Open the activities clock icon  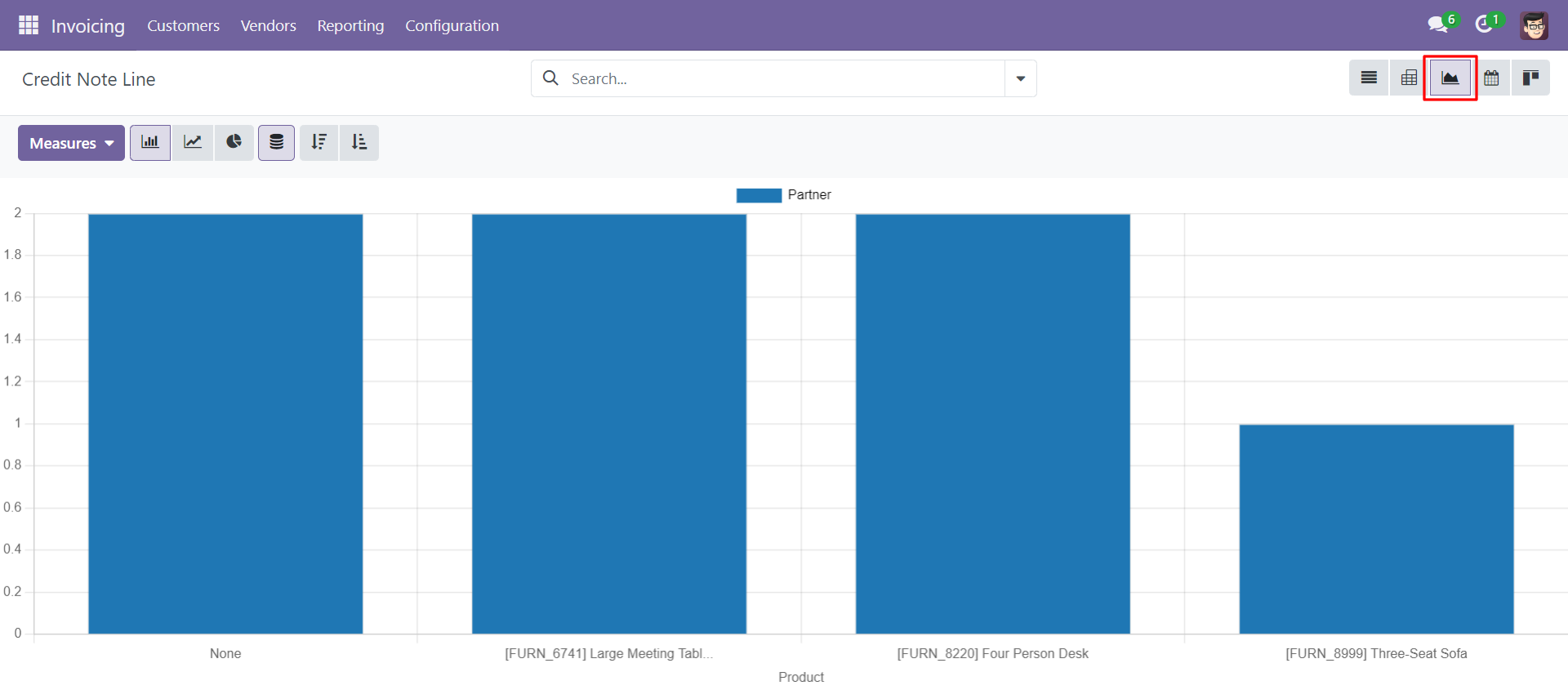coord(1484,25)
